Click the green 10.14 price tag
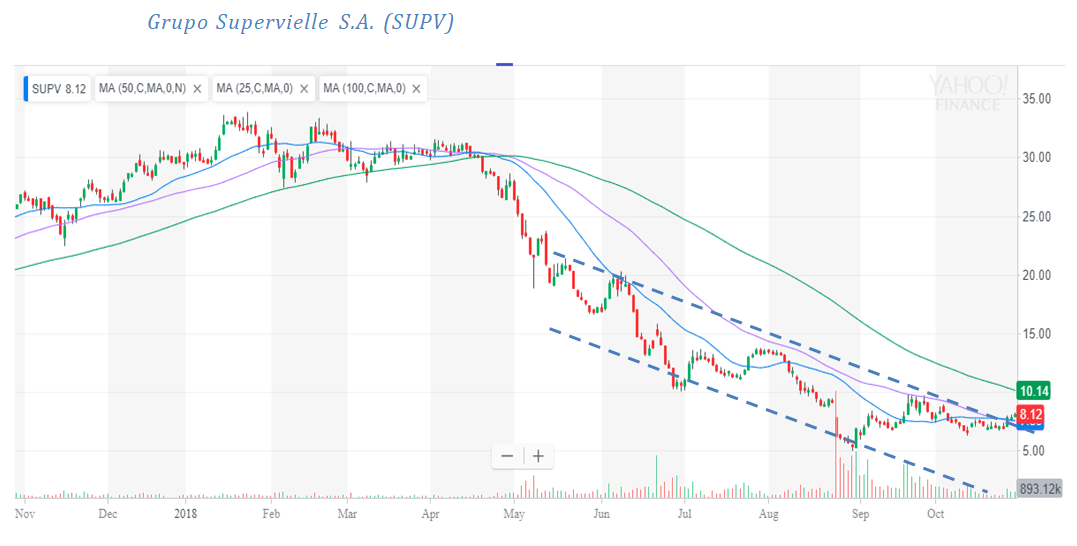Screen dimensions: 1077x546 click(1034, 391)
